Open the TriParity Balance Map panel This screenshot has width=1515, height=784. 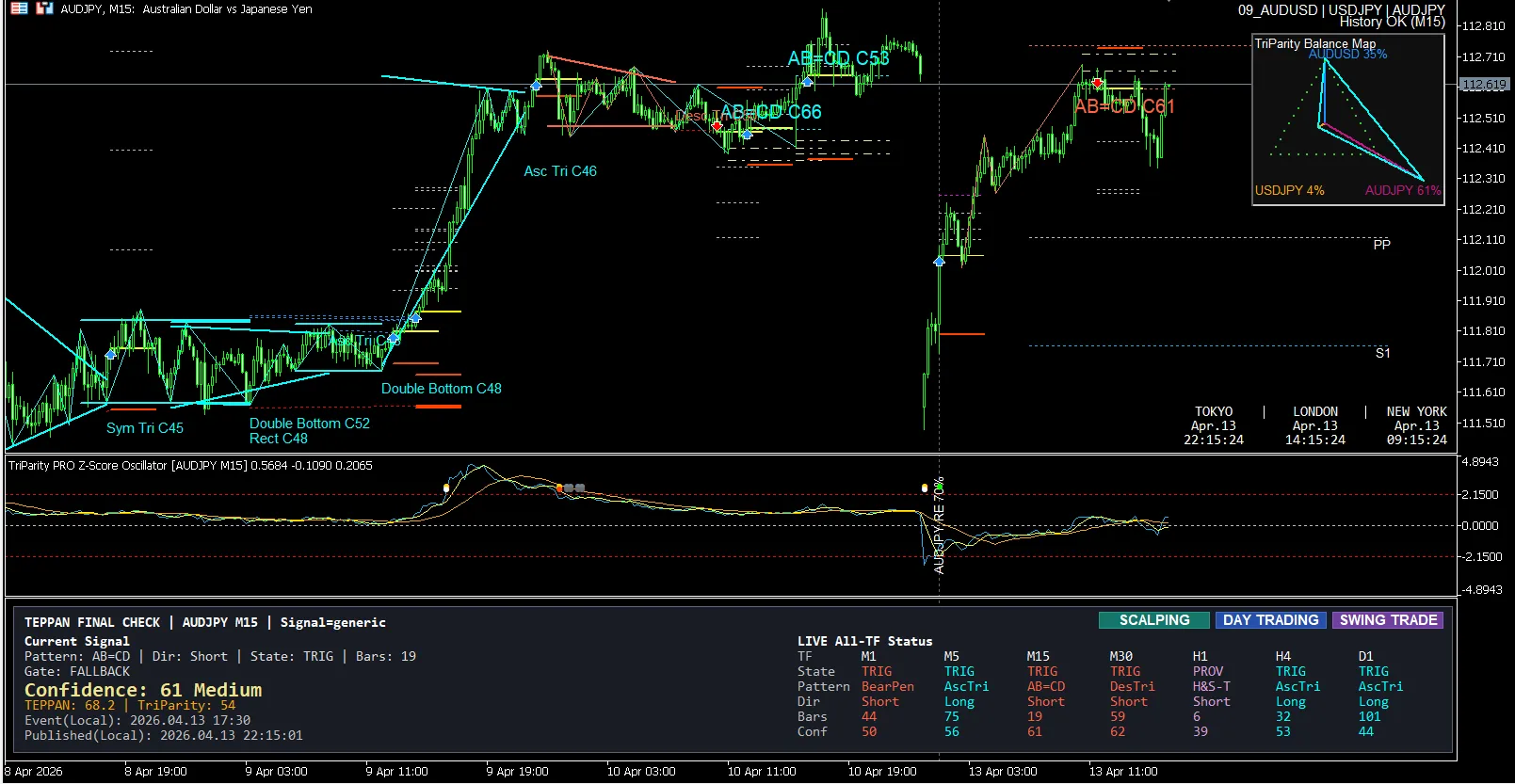pyautogui.click(x=1347, y=120)
